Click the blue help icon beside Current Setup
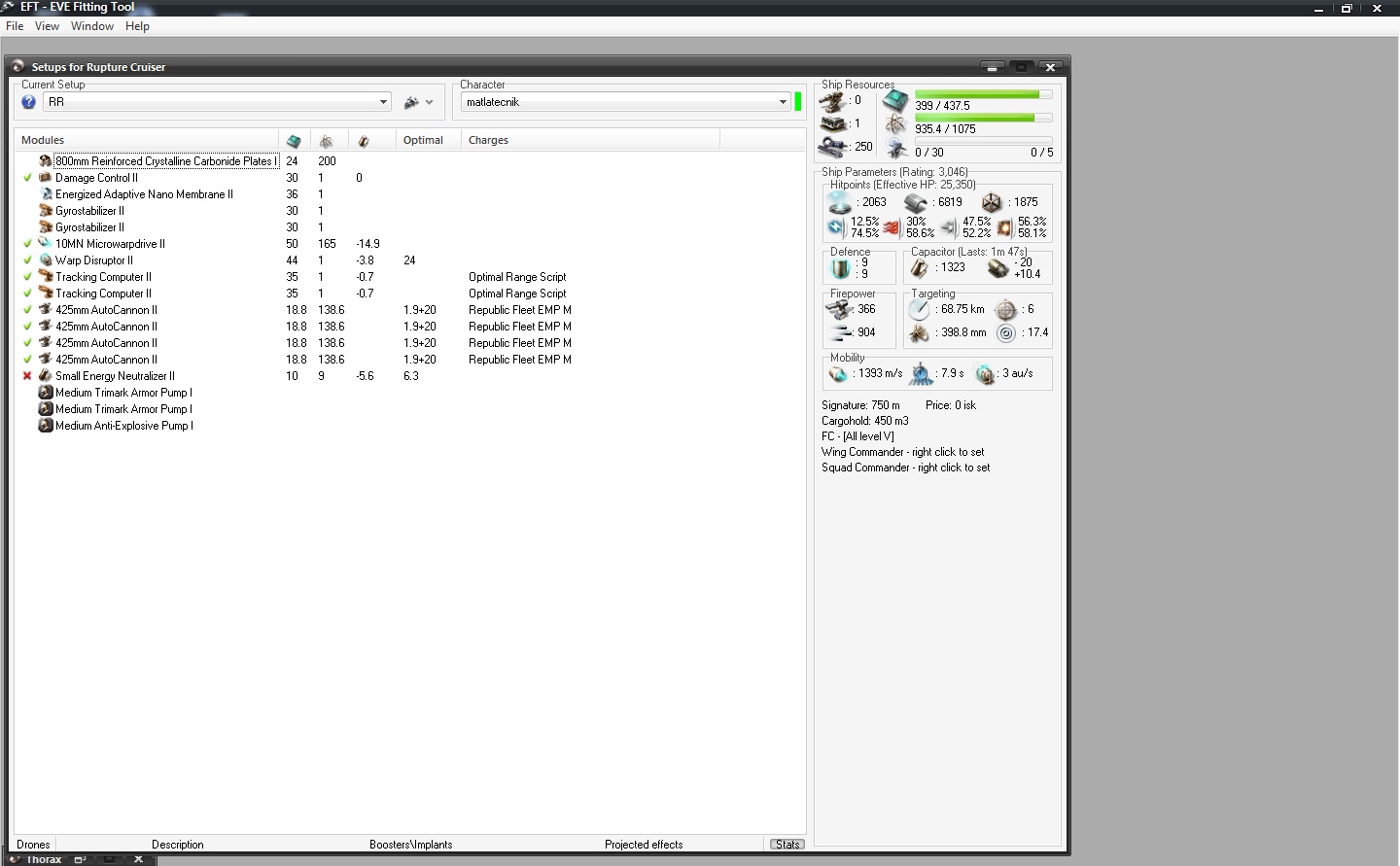 [28, 102]
